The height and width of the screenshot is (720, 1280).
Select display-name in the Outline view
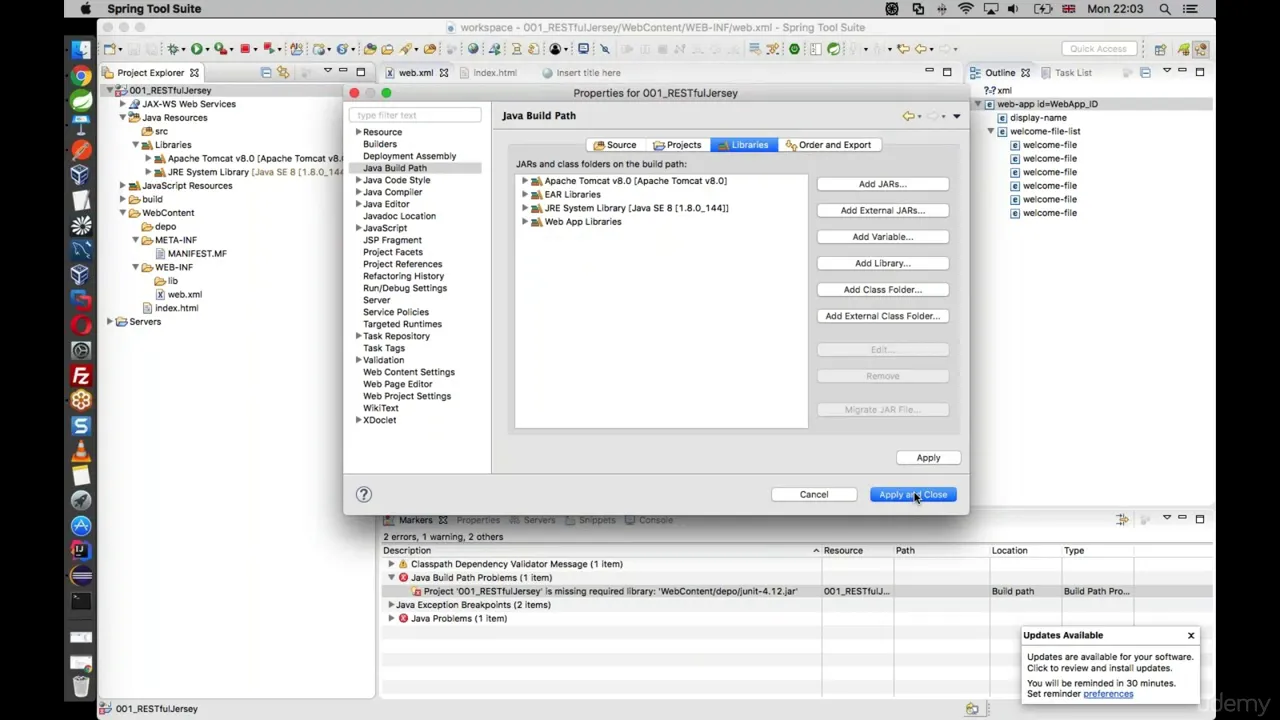[x=1030, y=118]
